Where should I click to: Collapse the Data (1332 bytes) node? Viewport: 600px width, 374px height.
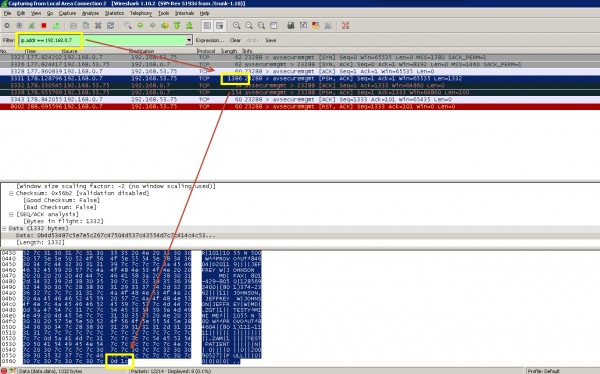coord(4,228)
